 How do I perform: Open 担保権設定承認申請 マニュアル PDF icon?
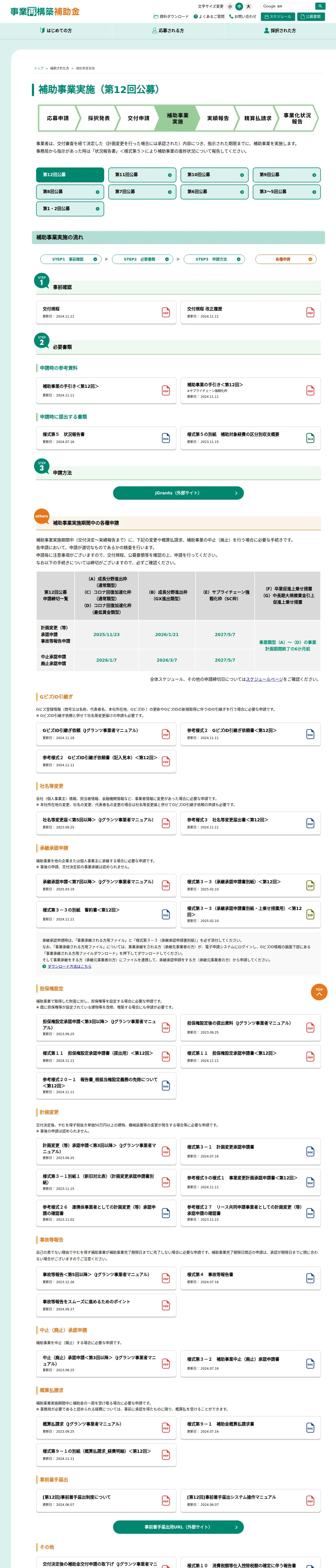click(165, 1028)
